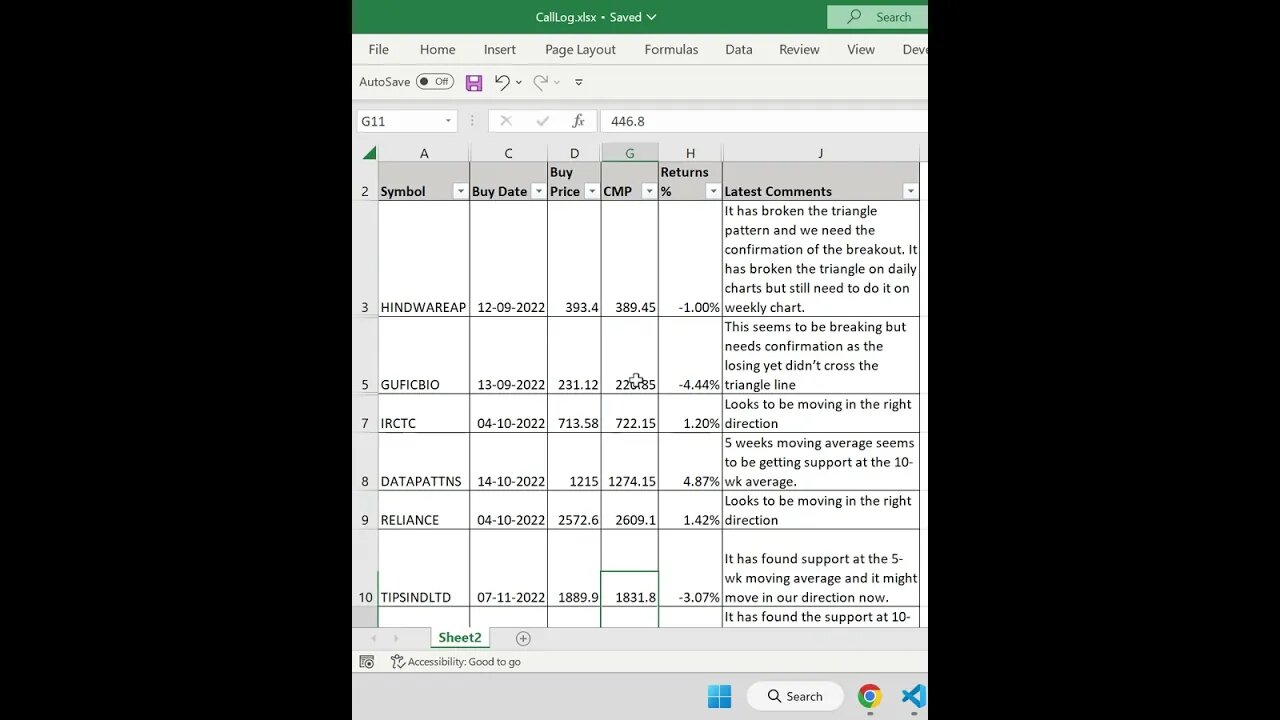Click the returns cell 4.87%
Screen dimensions: 1280x720
690,462
